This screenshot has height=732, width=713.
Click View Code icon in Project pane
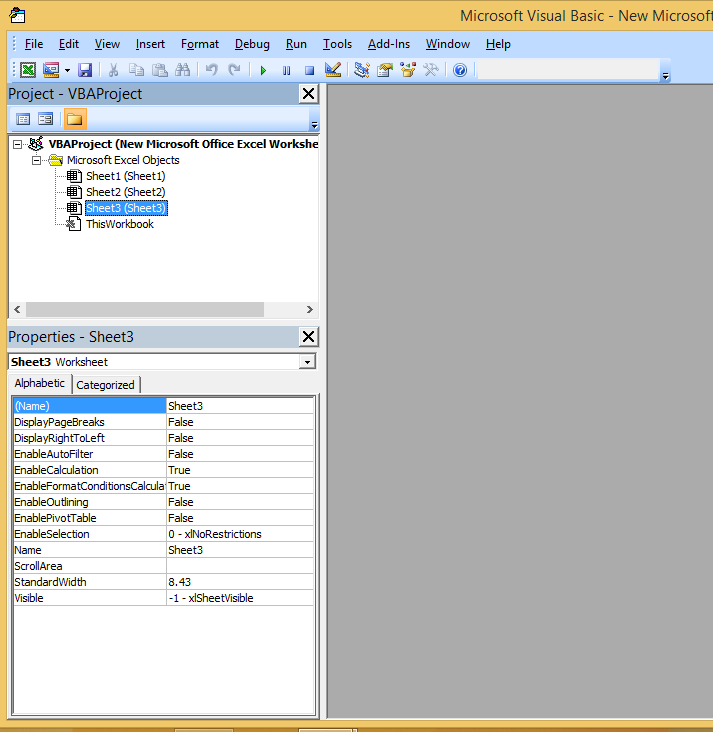pos(23,119)
